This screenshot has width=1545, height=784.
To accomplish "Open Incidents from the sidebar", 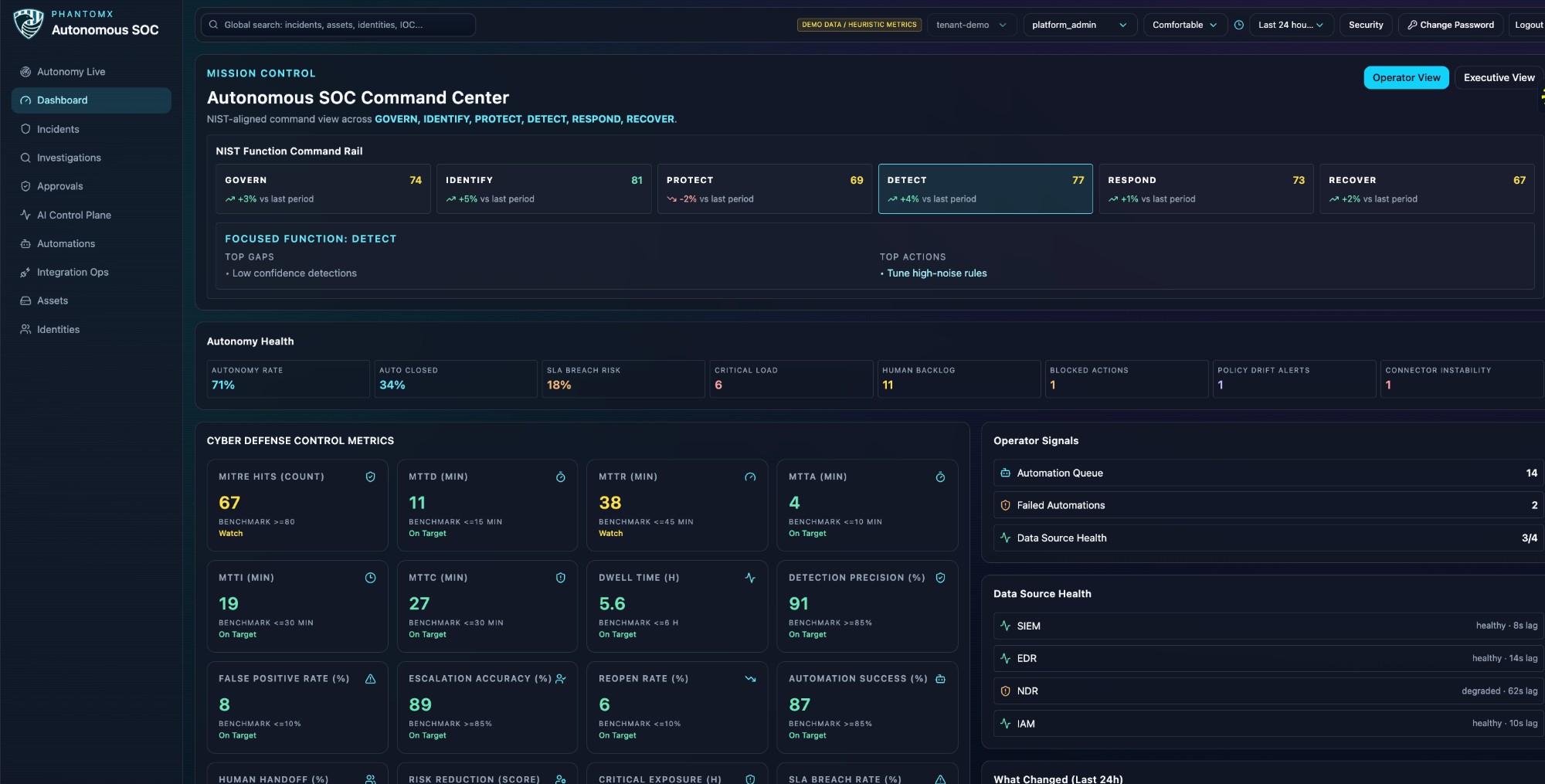I will point(58,129).
